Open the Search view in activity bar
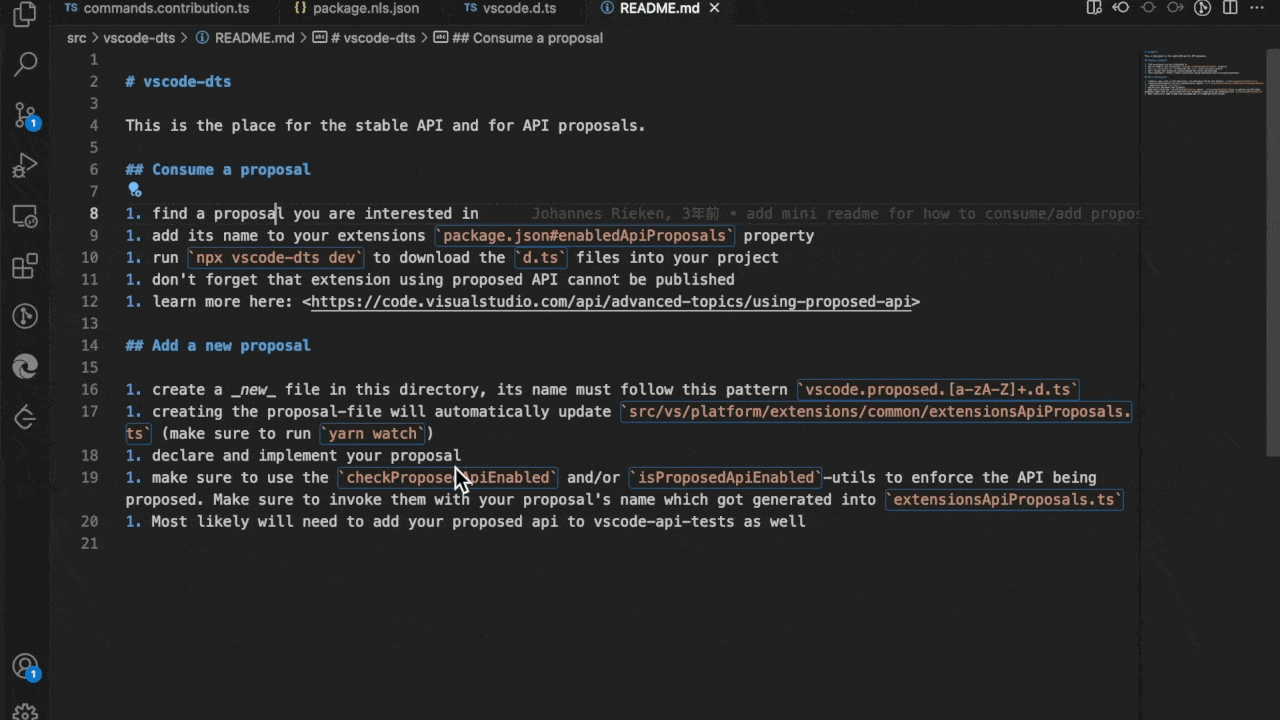 tap(25, 65)
